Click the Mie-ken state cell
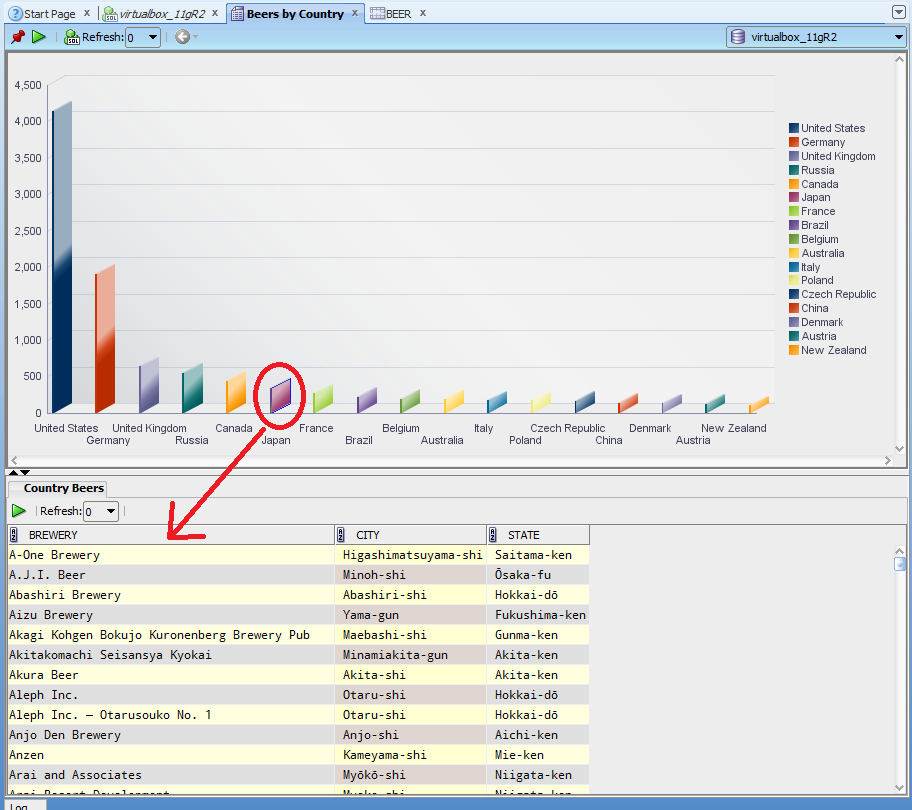The image size is (912, 810). point(538,755)
